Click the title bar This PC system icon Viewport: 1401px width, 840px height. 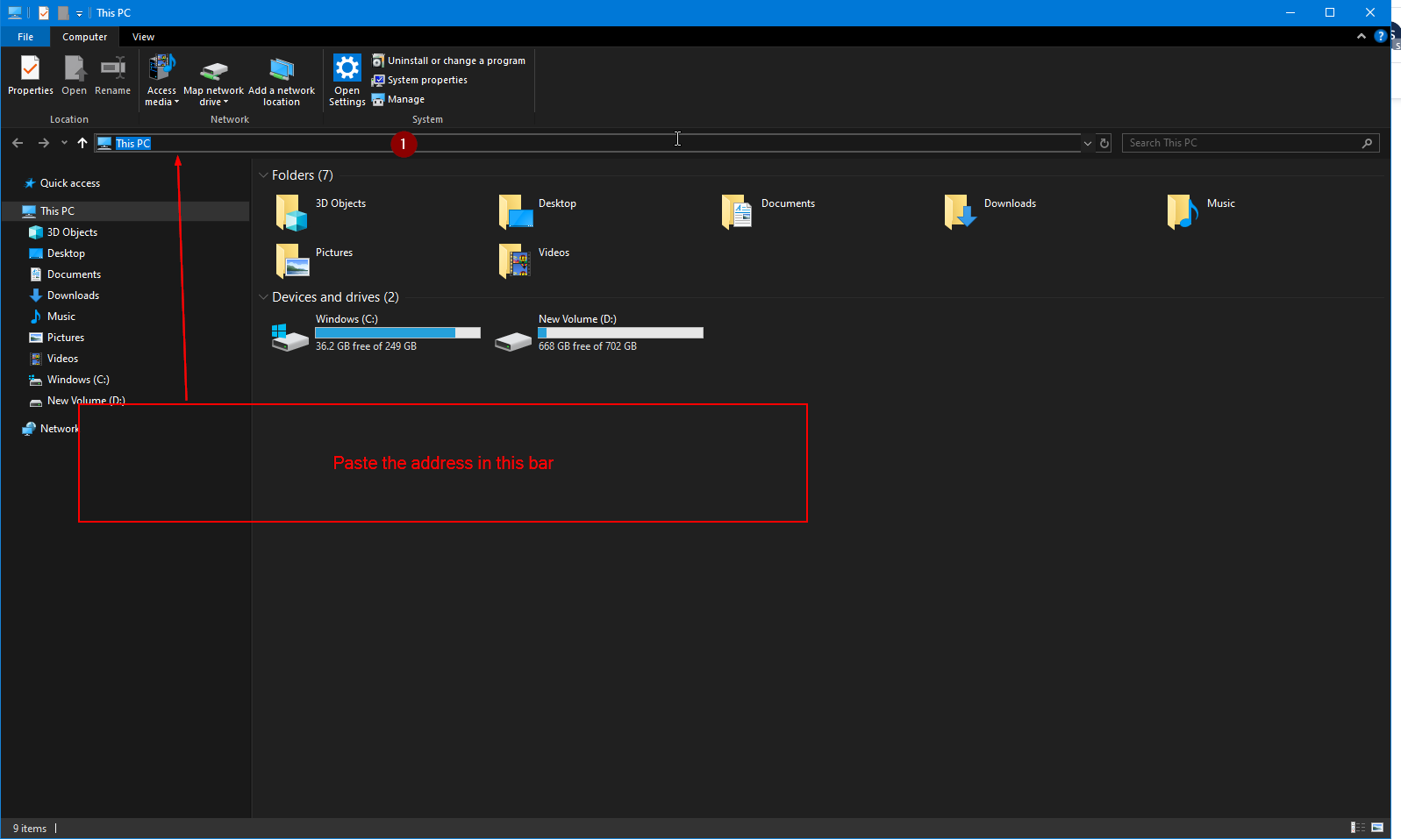pos(15,12)
